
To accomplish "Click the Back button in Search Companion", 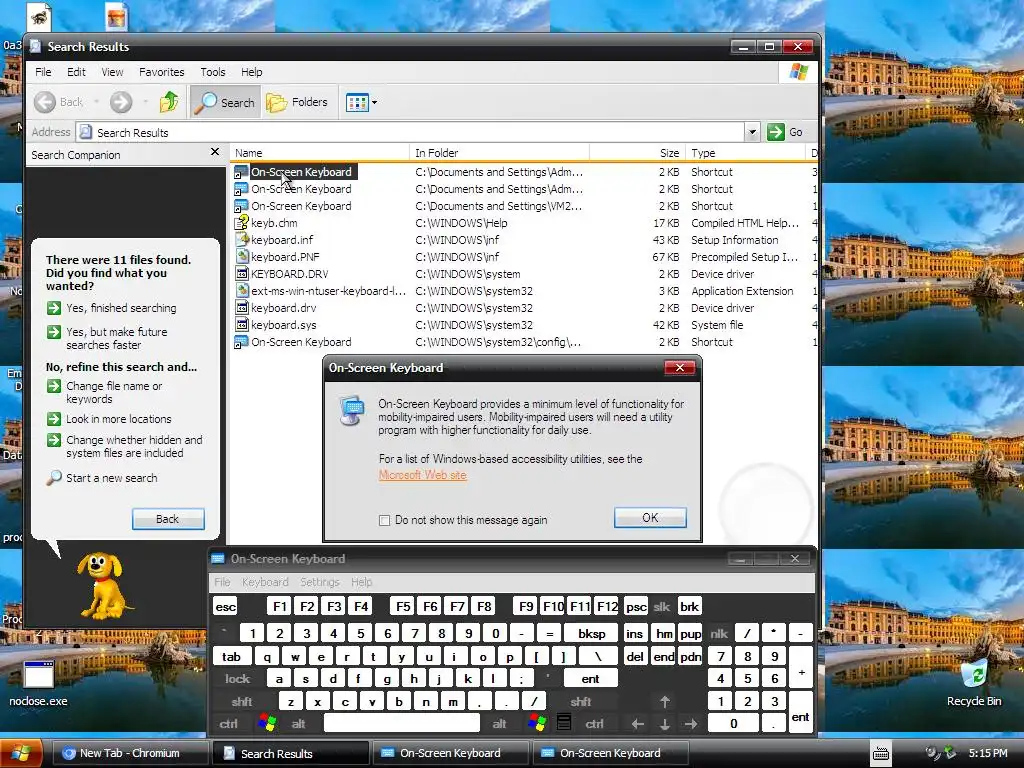I will pyautogui.click(x=168, y=519).
